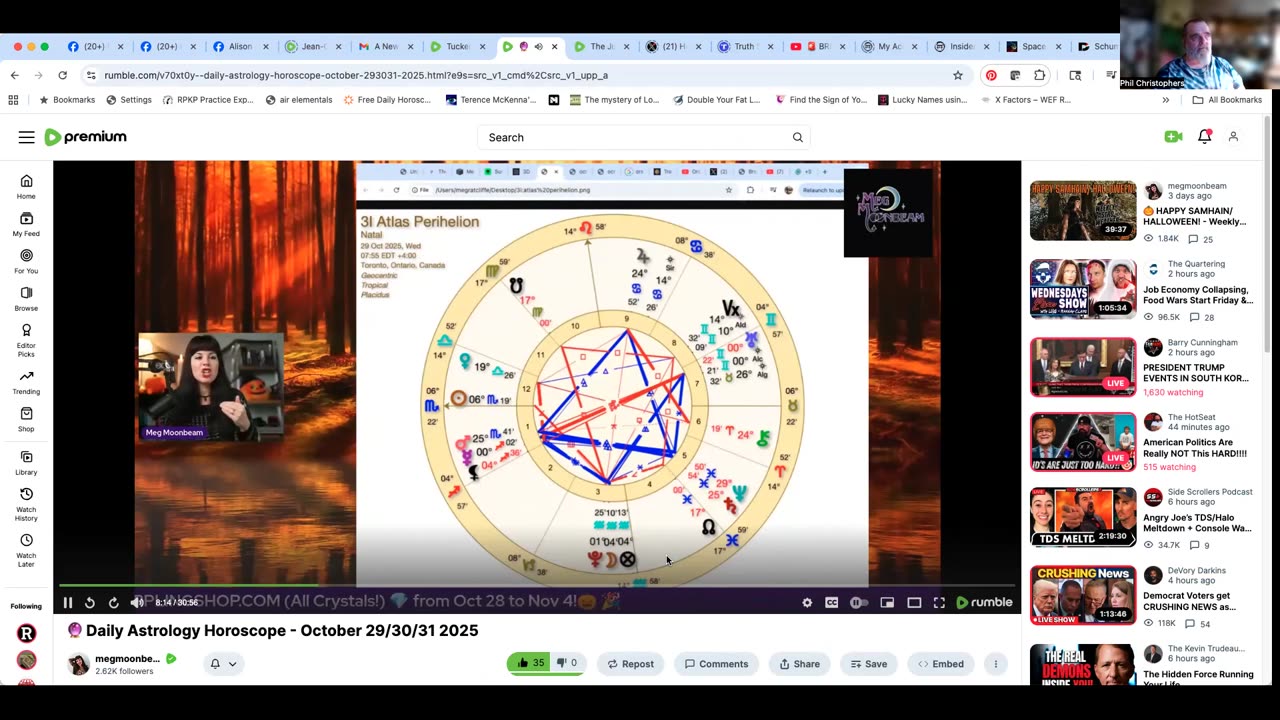This screenshot has width=1280, height=720.
Task: Like the video with thumbs up
Action: click(532, 663)
